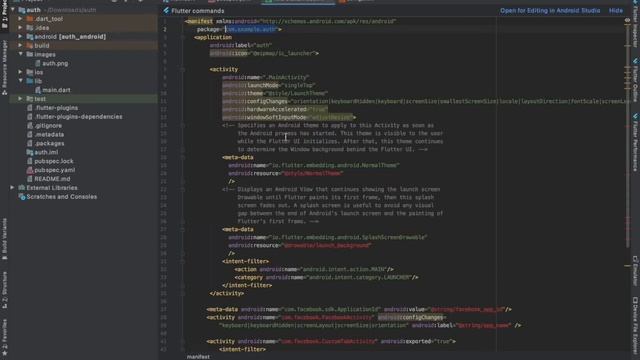Select .metadata file in tree
Image resolution: width=640 pixels, height=360 pixels.
(49, 135)
